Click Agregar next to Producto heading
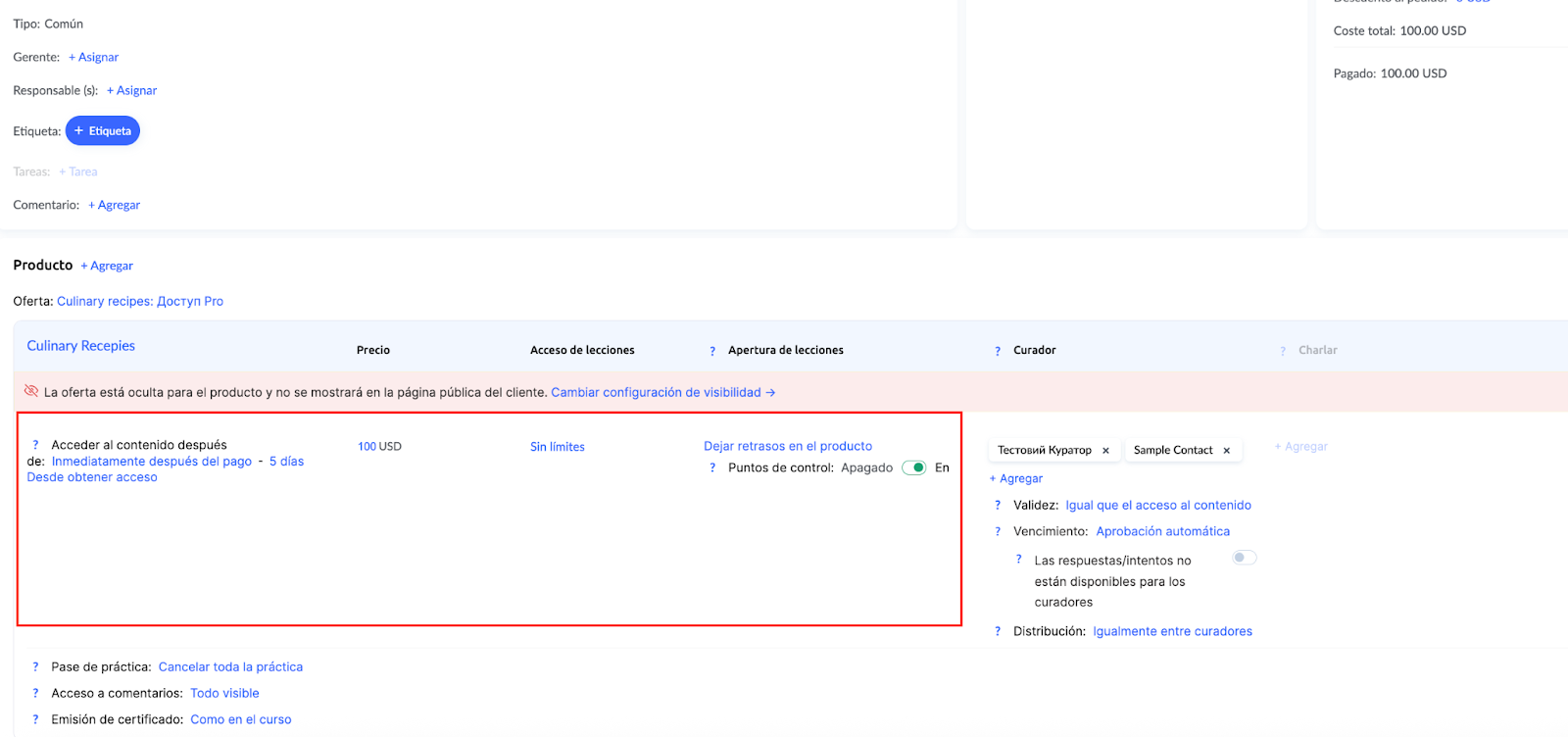The image size is (1568, 737). (107, 266)
